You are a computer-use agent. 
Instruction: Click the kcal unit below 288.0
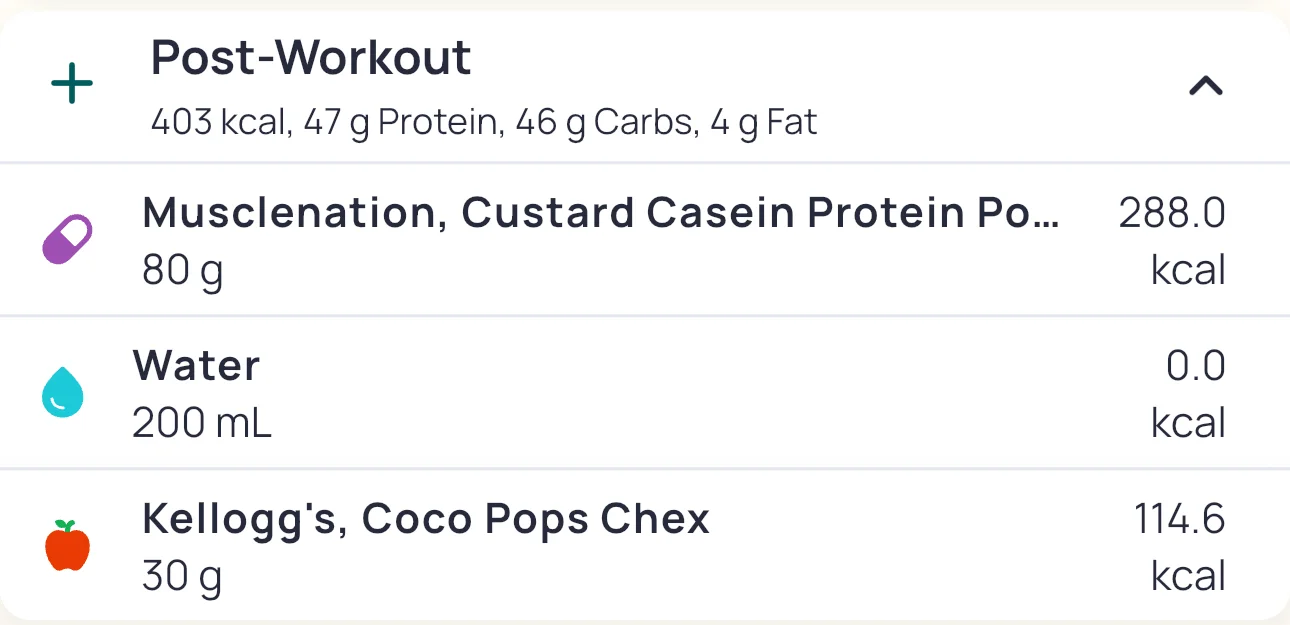pos(1188,271)
